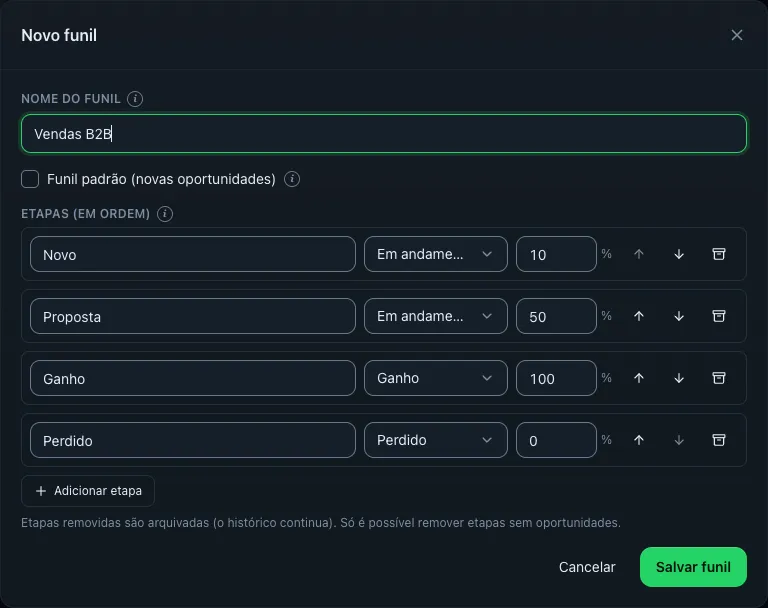This screenshot has width=768, height=608.
Task: Open Perdido status dropdown in Perdido row
Action: [x=435, y=440]
